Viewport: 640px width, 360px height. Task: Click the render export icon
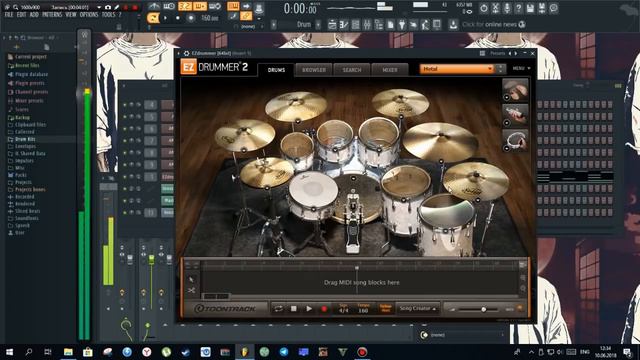(x=542, y=8)
